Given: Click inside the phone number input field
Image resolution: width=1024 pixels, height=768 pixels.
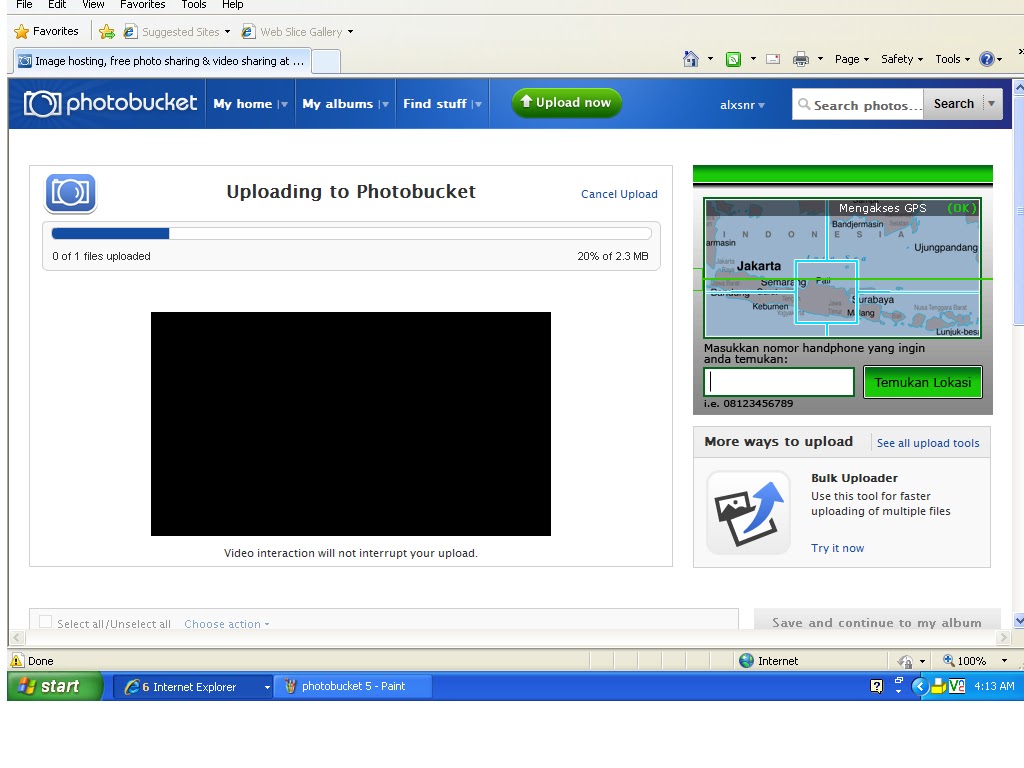Looking at the screenshot, I should (x=780, y=382).
